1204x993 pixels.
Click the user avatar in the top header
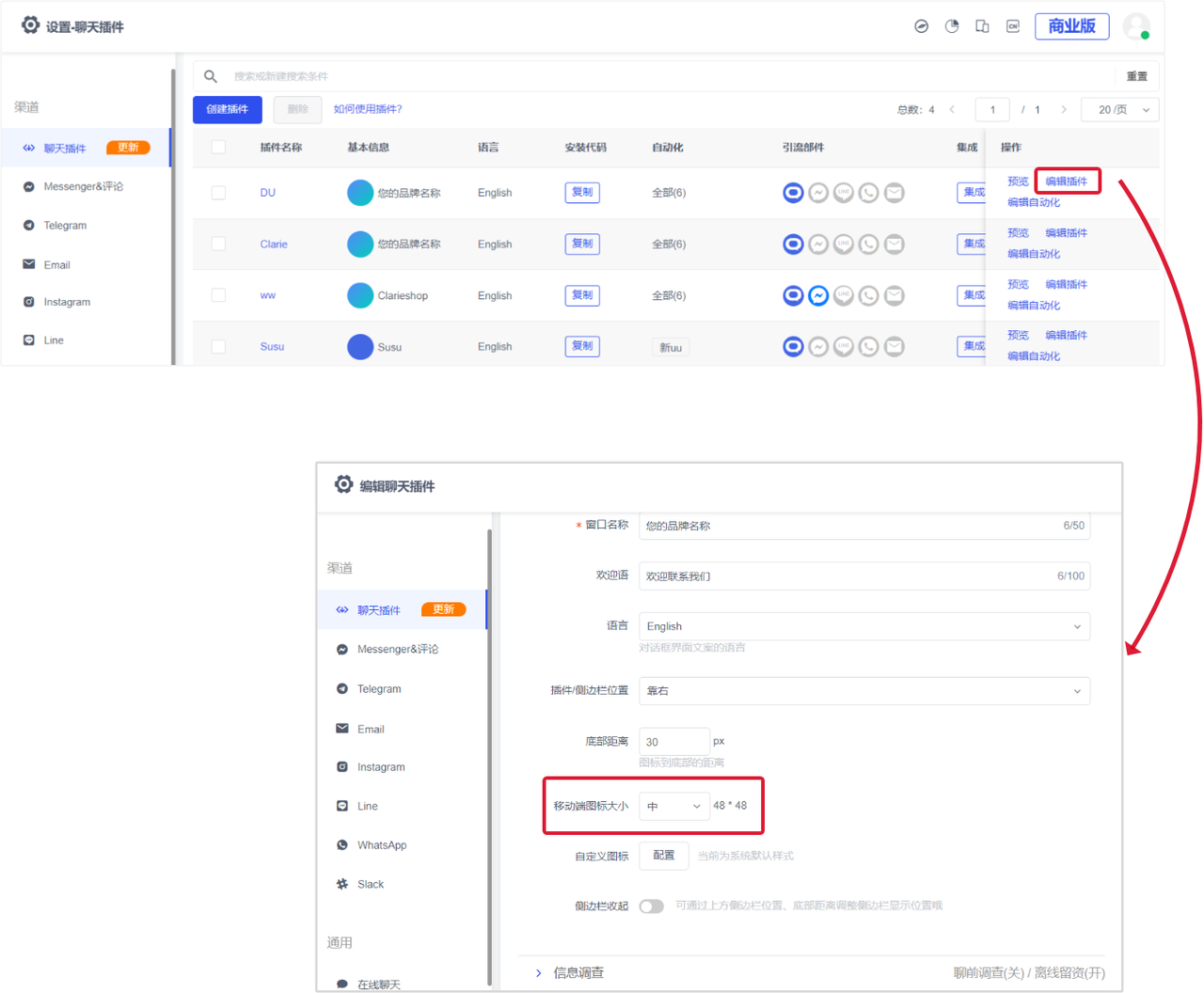(1136, 26)
